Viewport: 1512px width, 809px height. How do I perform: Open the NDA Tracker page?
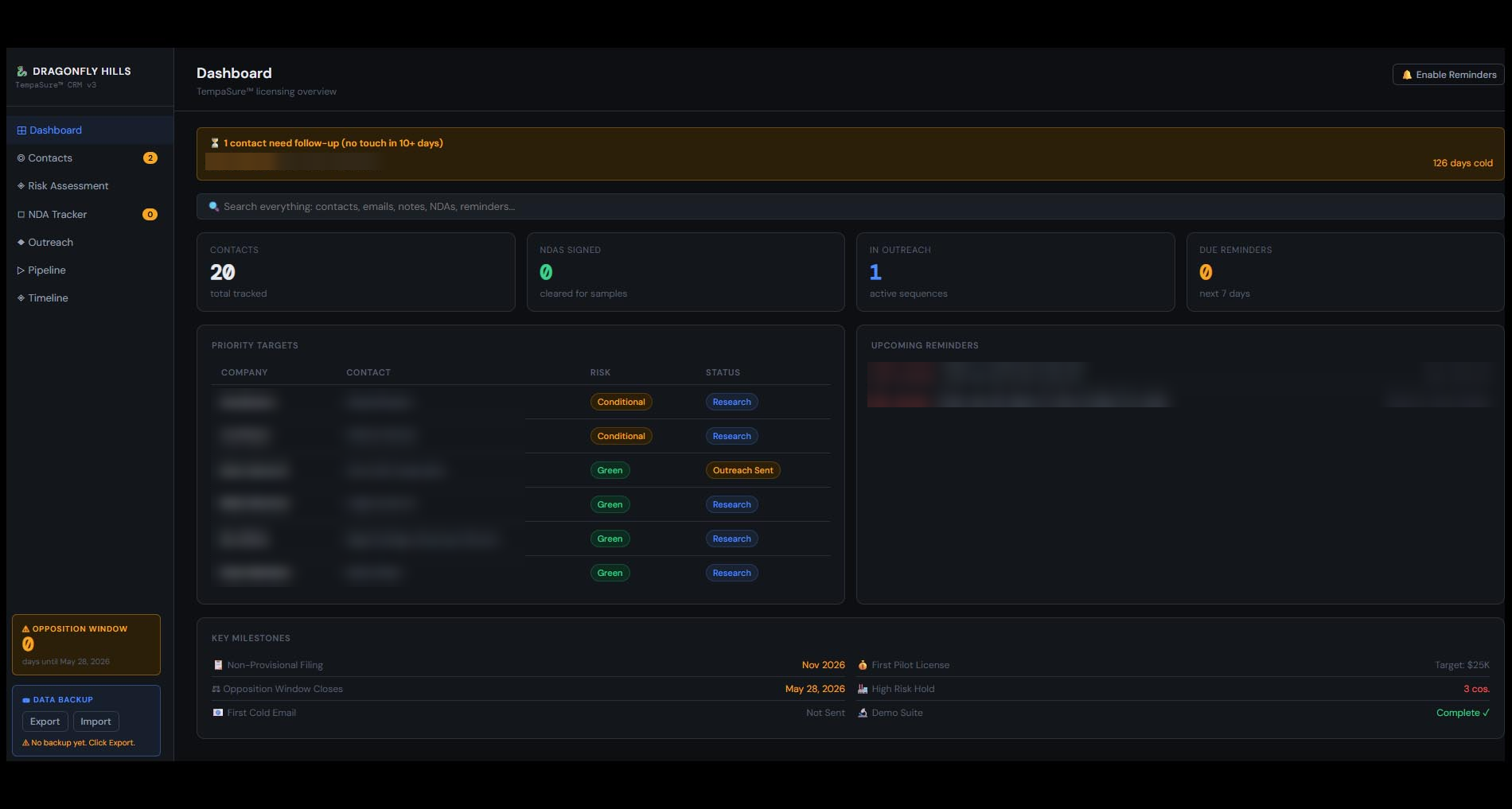pyautogui.click(x=89, y=214)
